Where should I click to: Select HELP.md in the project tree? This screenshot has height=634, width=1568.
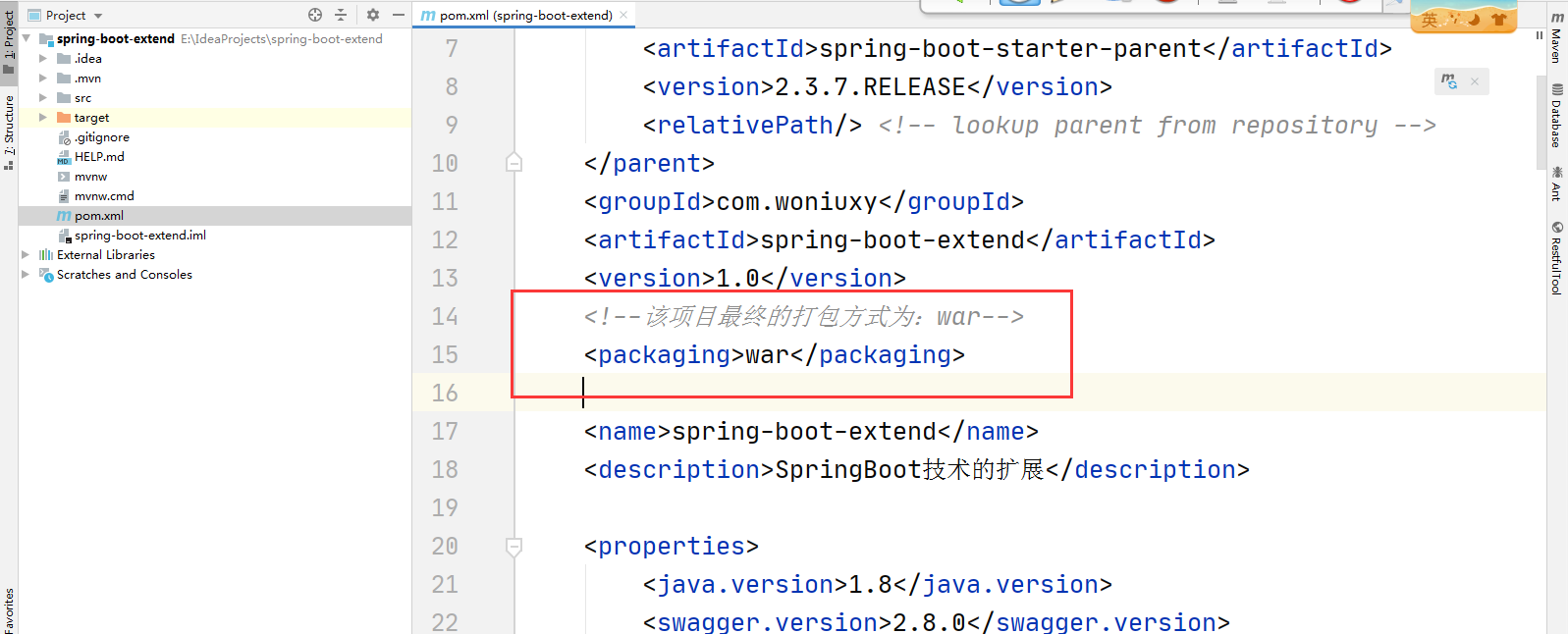[99, 157]
